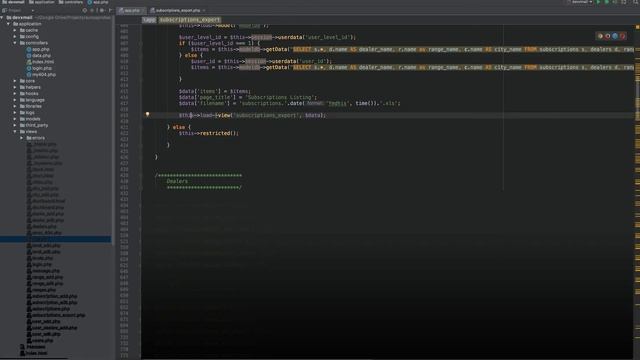
Task: Open the Project view selector dropdown
Action: pos(18,10)
